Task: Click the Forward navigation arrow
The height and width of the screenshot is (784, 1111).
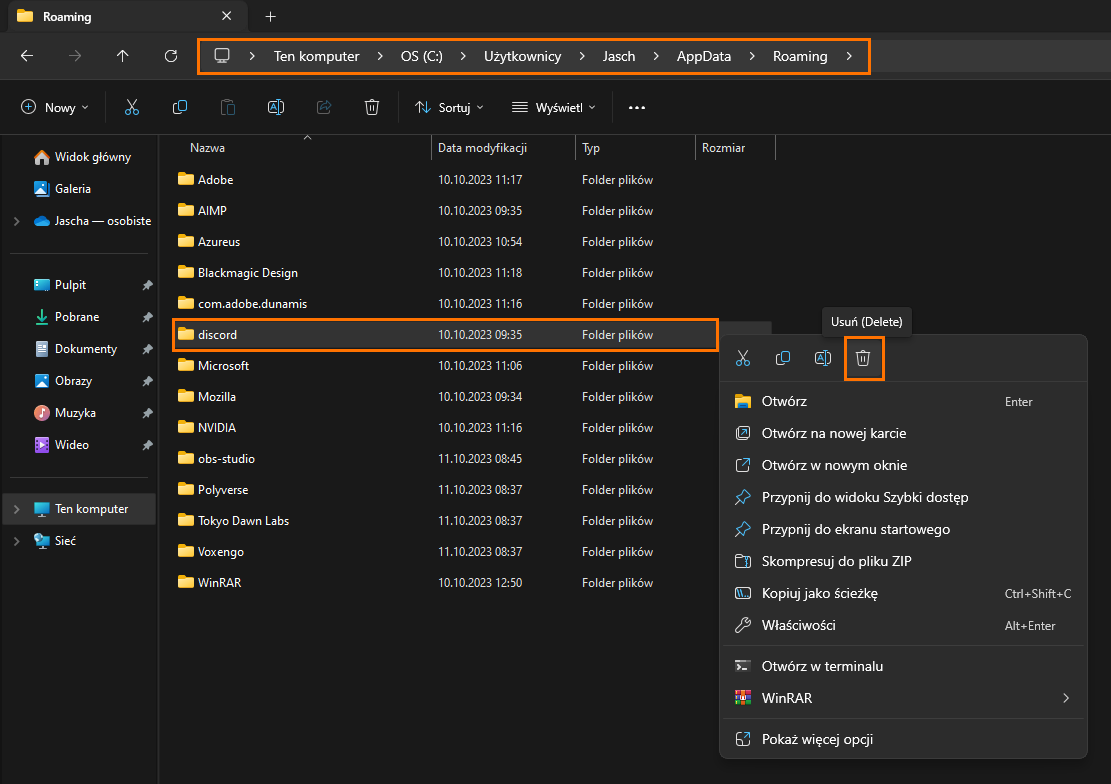Action: click(x=74, y=56)
